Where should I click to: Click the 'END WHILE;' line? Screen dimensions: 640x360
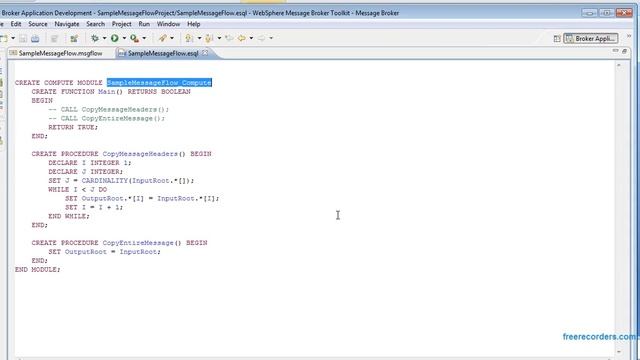[69, 216]
